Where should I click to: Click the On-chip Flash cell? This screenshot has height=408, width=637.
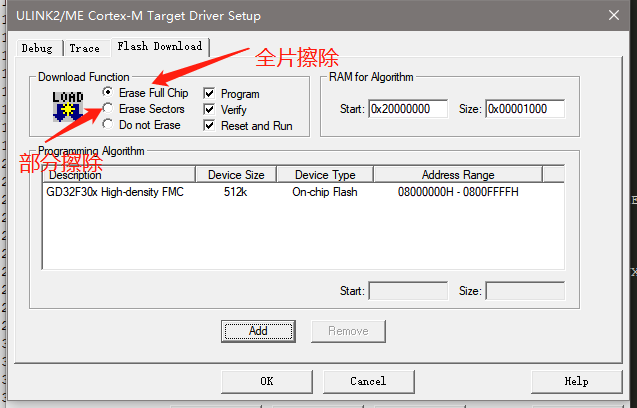[325, 192]
